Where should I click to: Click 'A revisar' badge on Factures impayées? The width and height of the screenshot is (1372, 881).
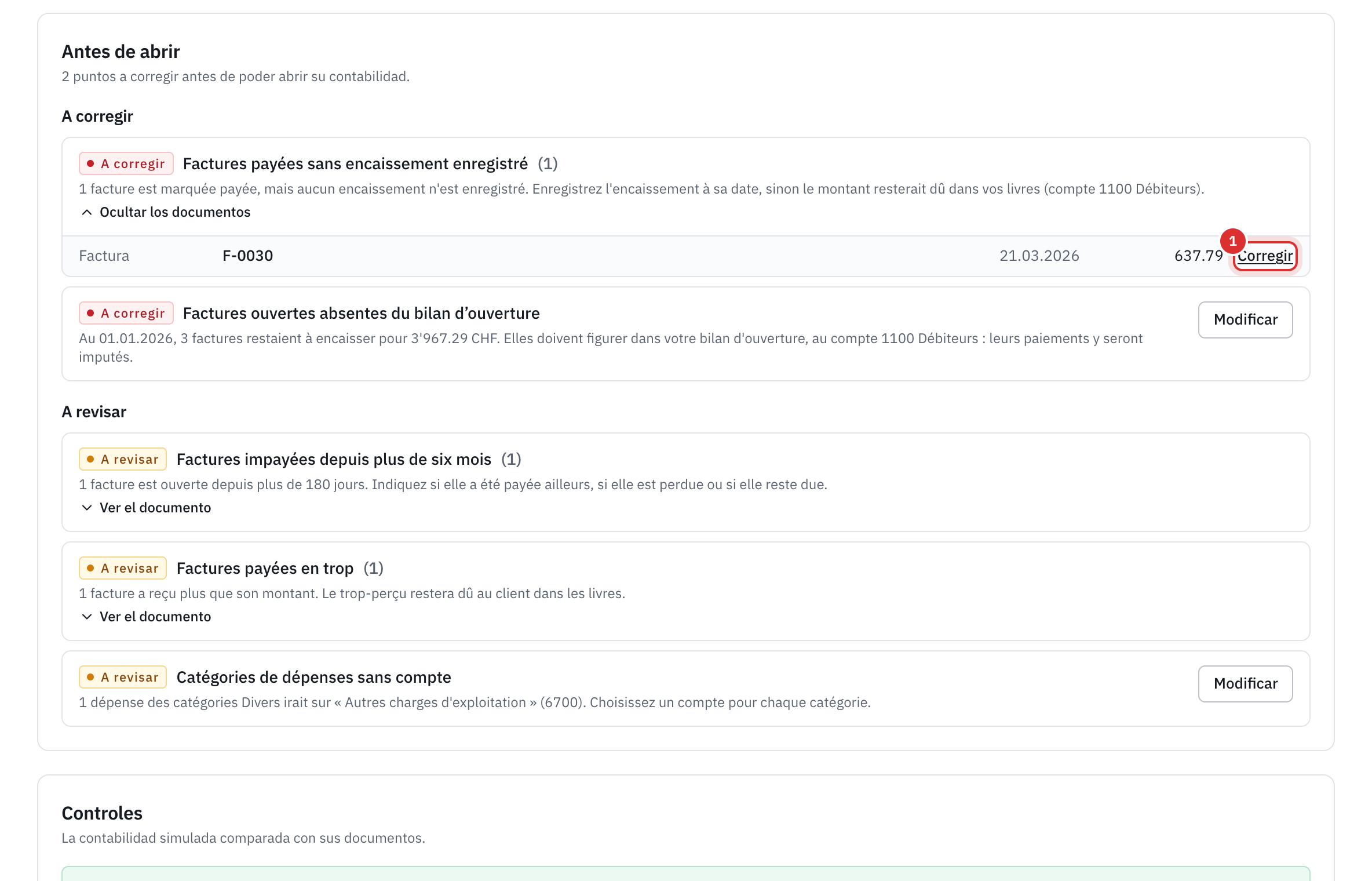123,459
